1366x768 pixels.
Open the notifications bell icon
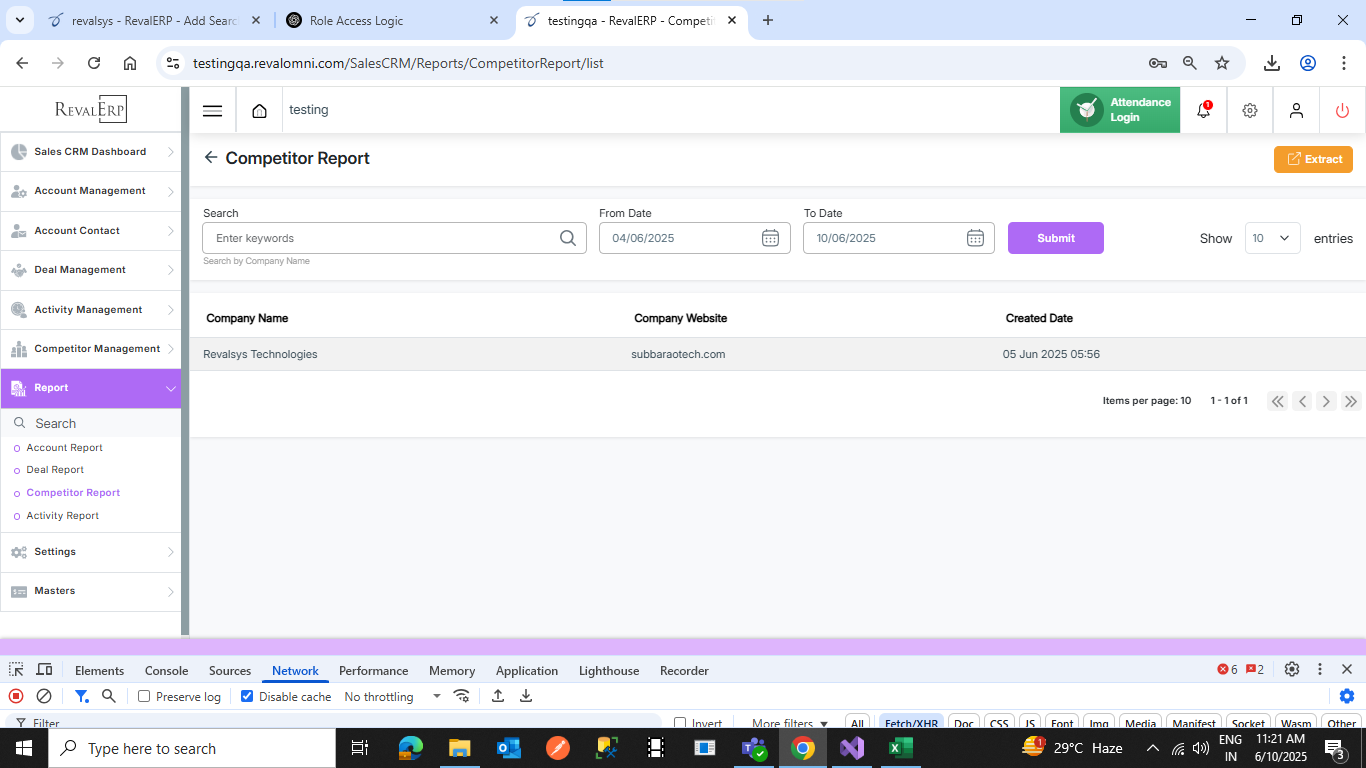pyautogui.click(x=1203, y=111)
